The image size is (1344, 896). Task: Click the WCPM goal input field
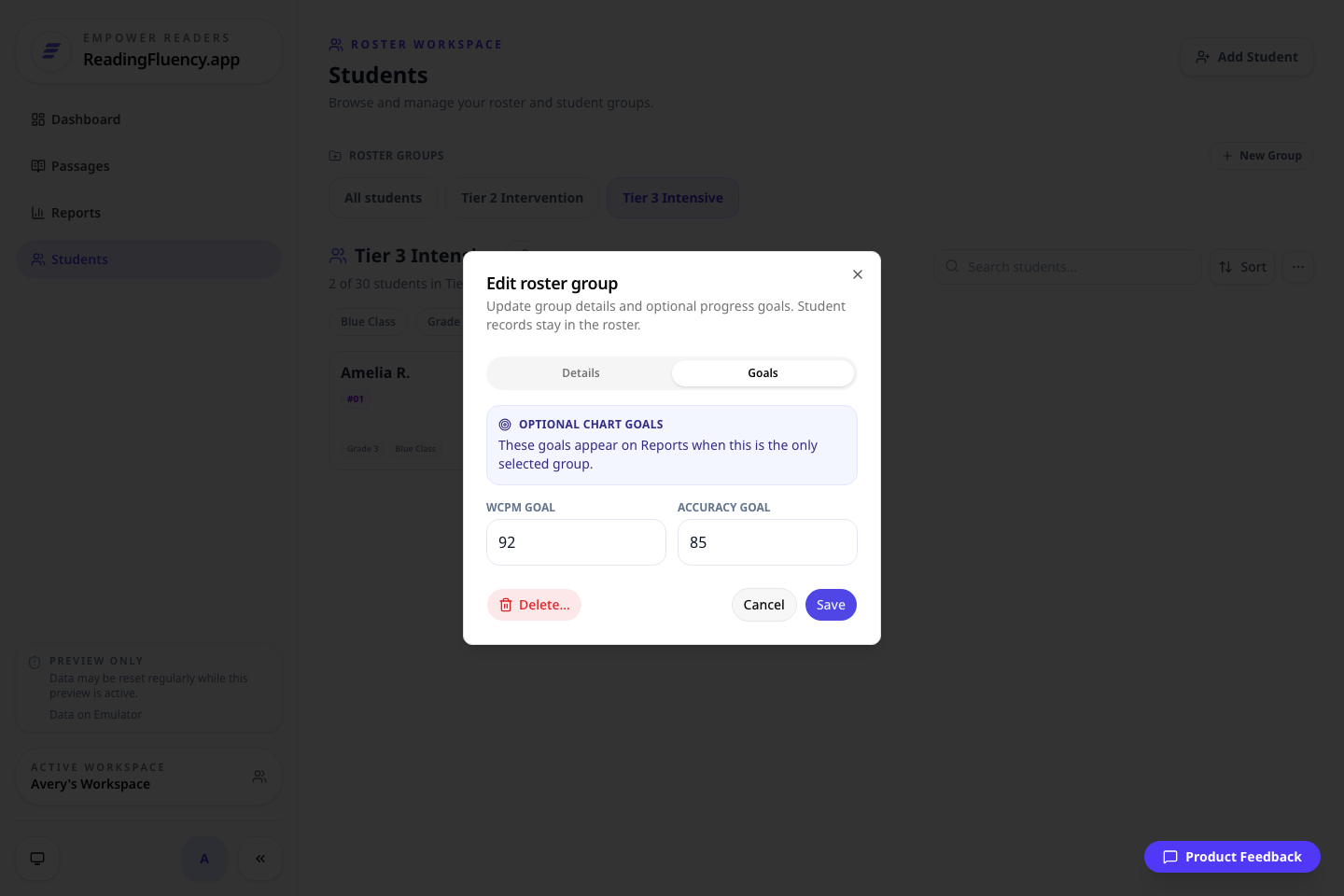[576, 542]
